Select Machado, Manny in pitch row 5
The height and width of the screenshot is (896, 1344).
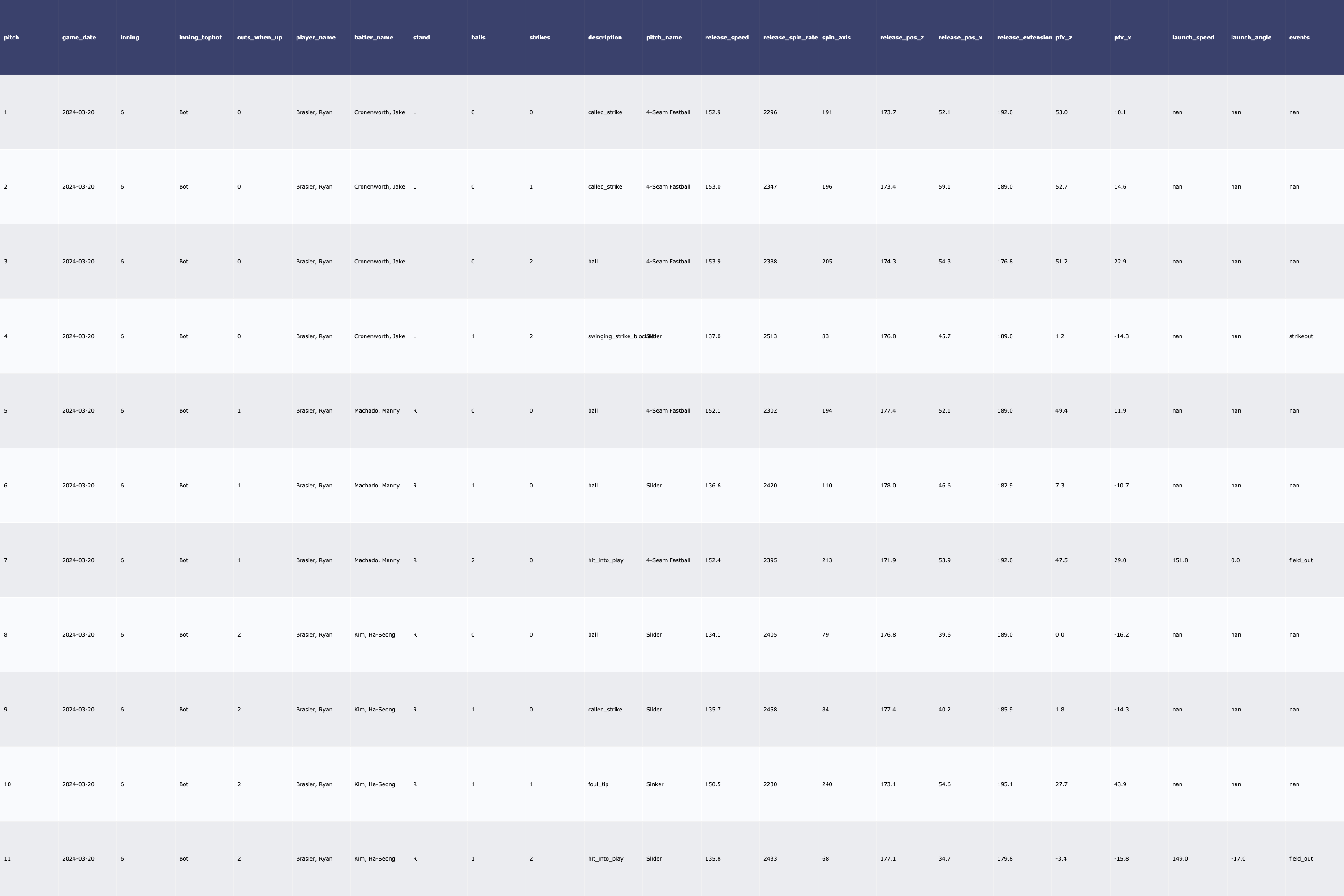[x=377, y=411]
